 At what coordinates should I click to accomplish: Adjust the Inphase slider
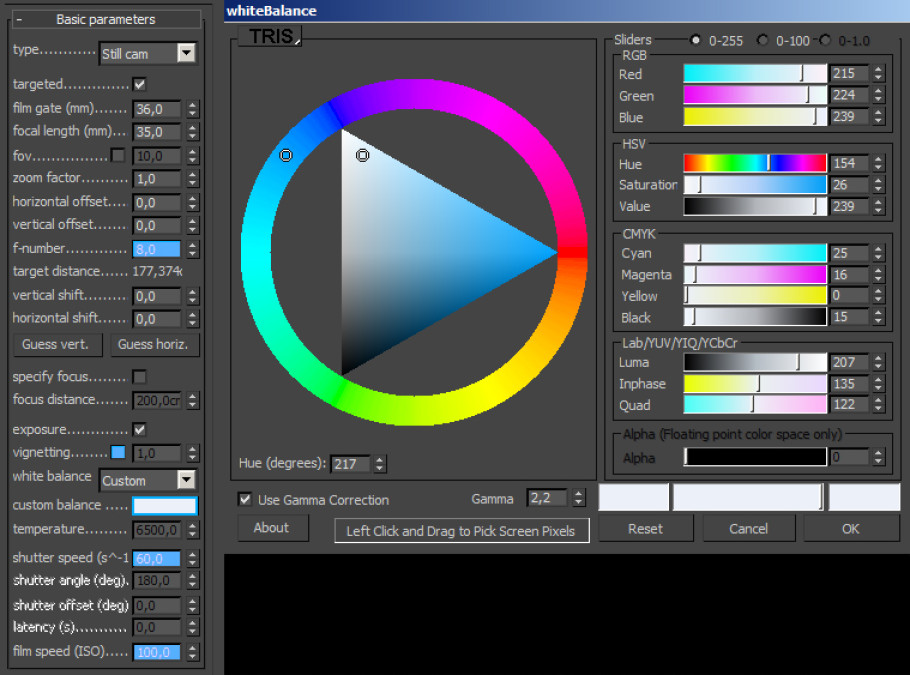point(755,384)
